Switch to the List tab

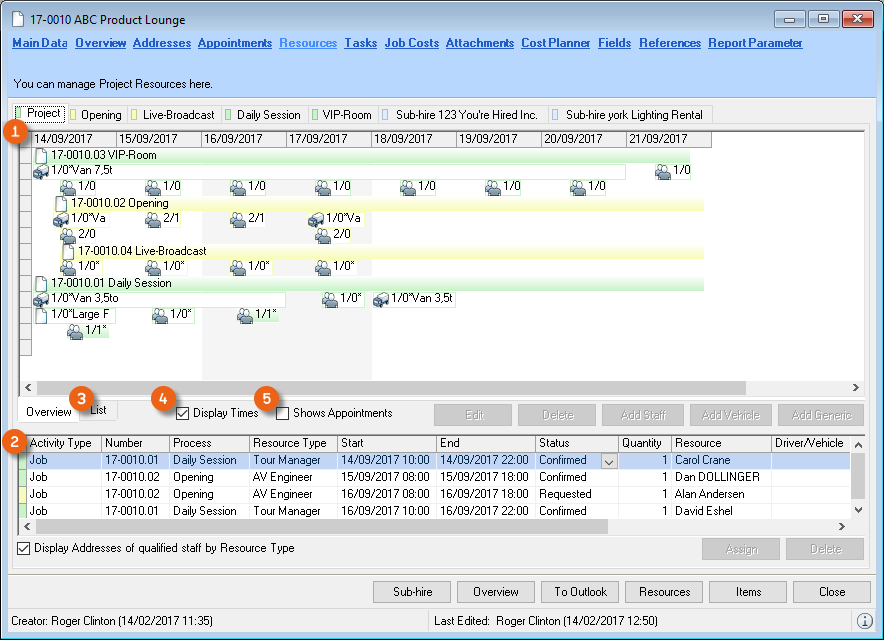click(99, 410)
